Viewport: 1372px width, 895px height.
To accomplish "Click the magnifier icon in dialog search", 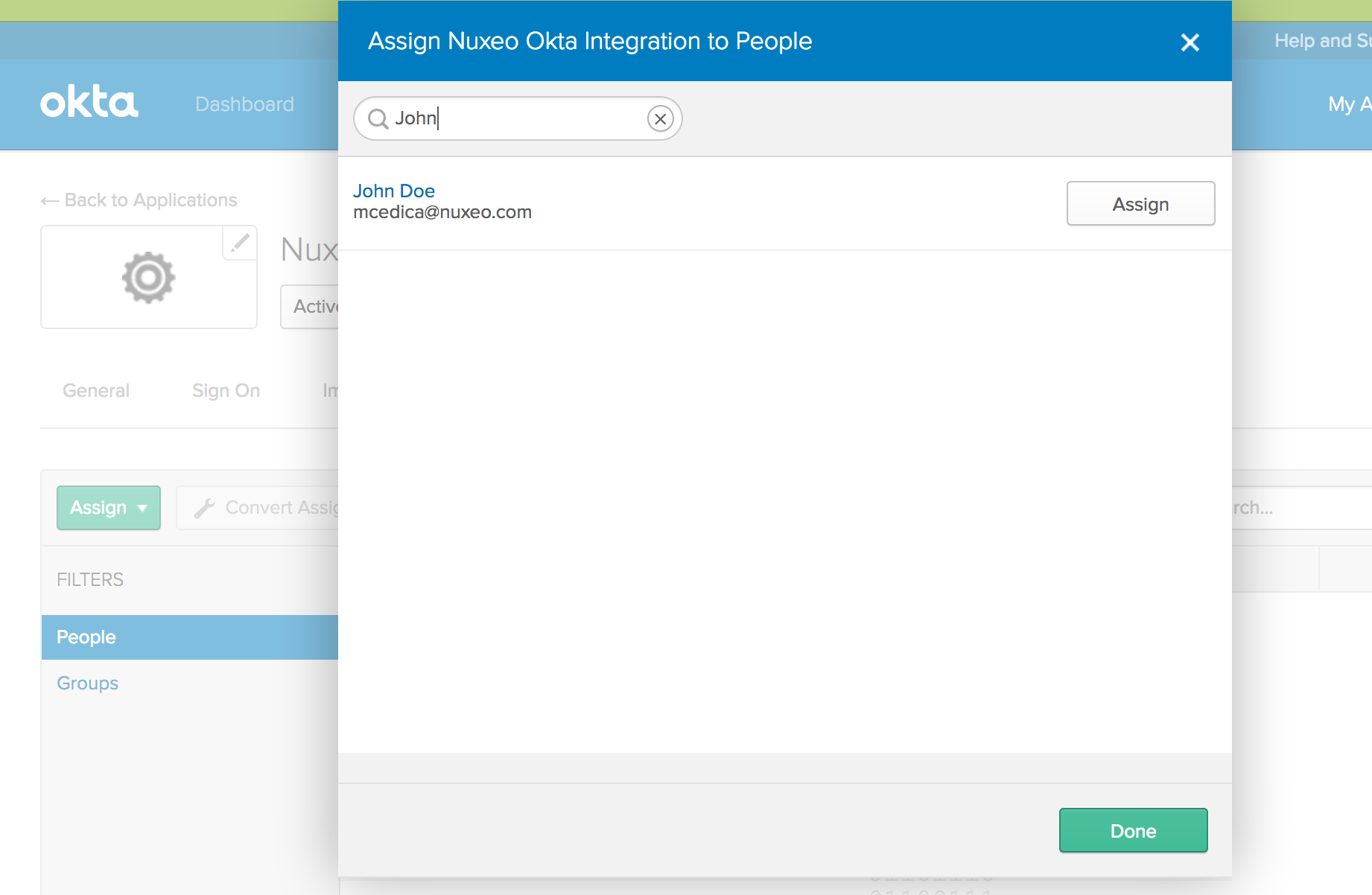I will click(378, 119).
